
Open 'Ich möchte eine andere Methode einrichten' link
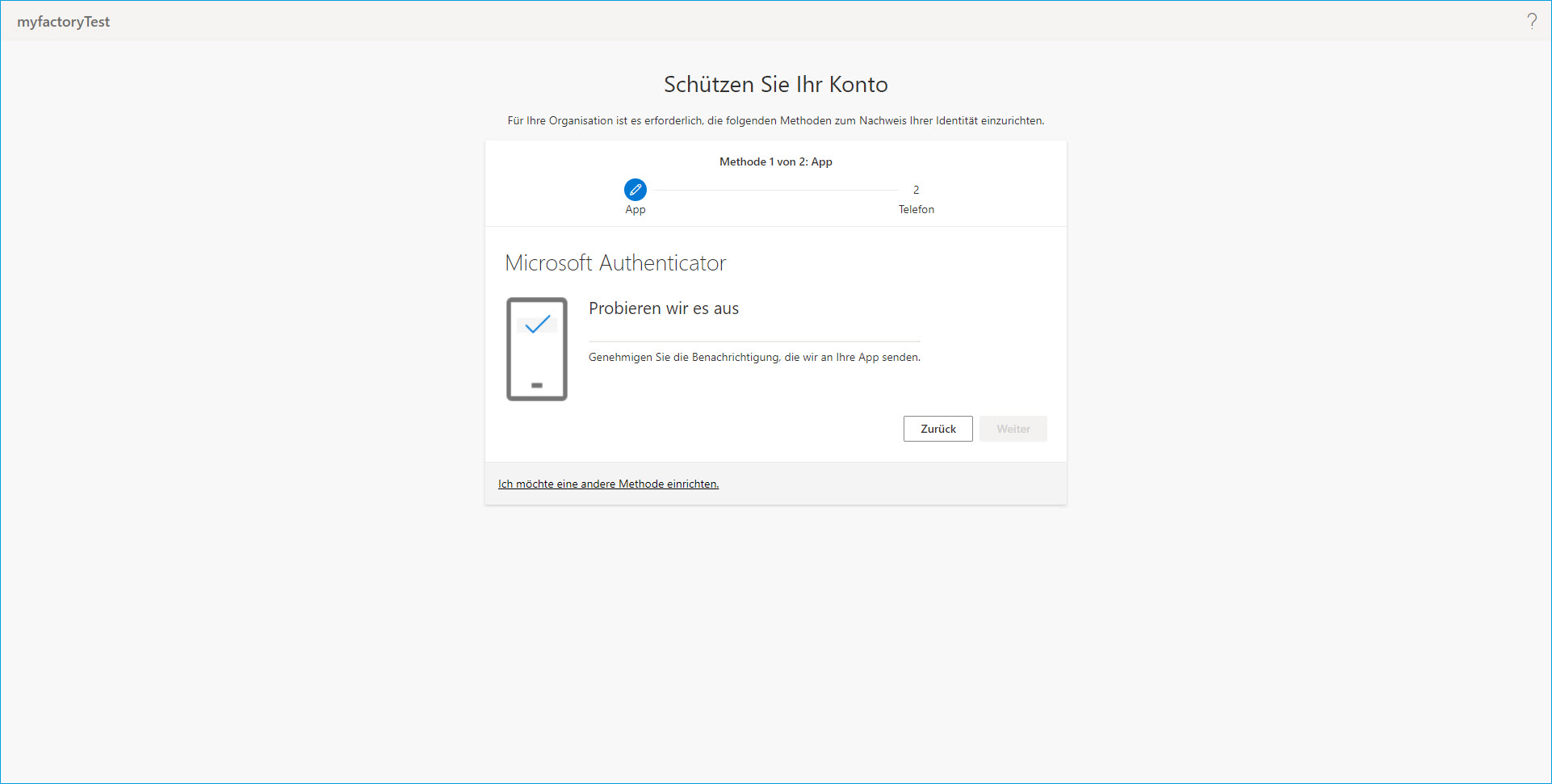(x=608, y=484)
